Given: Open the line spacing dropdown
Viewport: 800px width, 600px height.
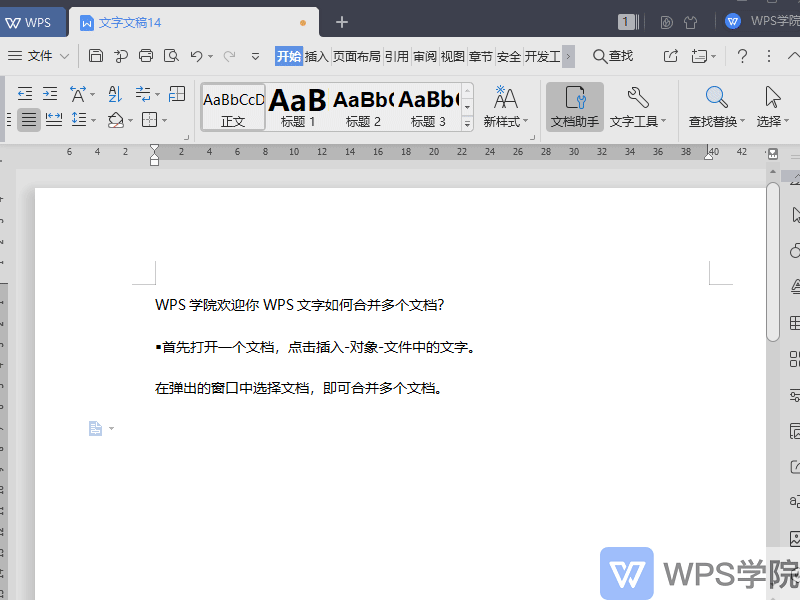Looking at the screenshot, I should [82, 120].
